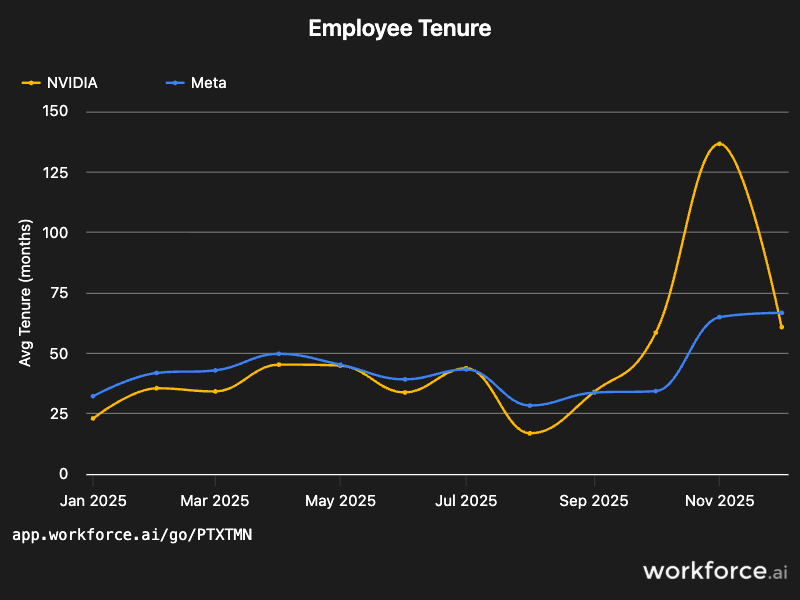Select NVIDIA data point at Mar 2025

tap(215, 391)
